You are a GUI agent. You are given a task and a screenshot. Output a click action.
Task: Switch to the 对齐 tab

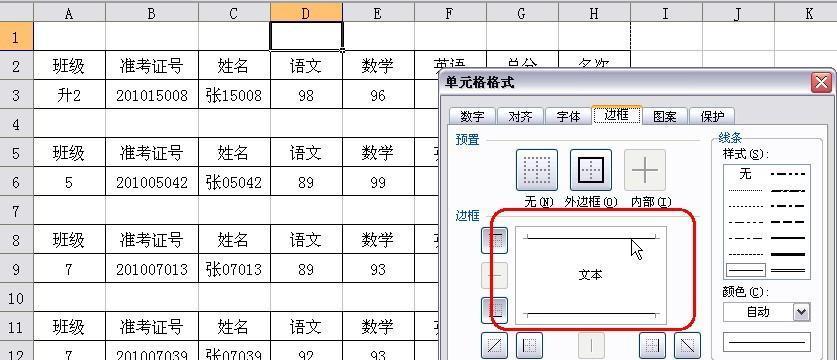(x=520, y=116)
